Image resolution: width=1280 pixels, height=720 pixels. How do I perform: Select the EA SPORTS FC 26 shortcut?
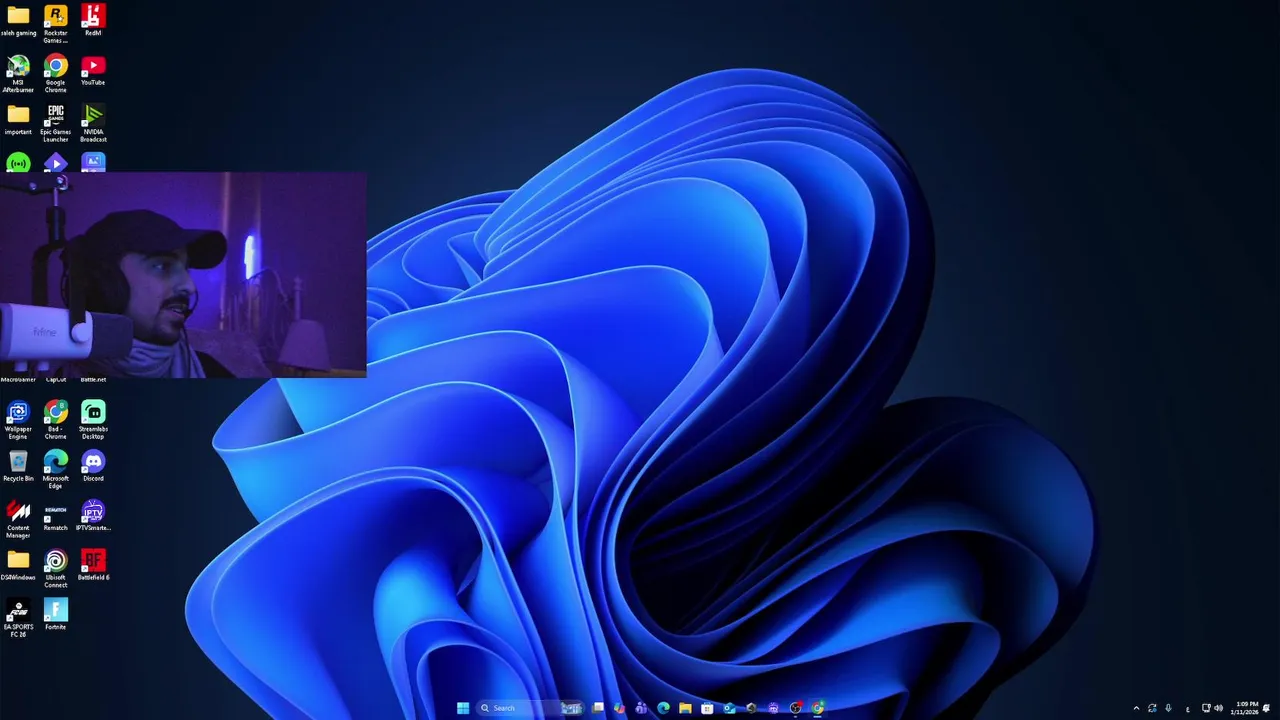(x=18, y=617)
